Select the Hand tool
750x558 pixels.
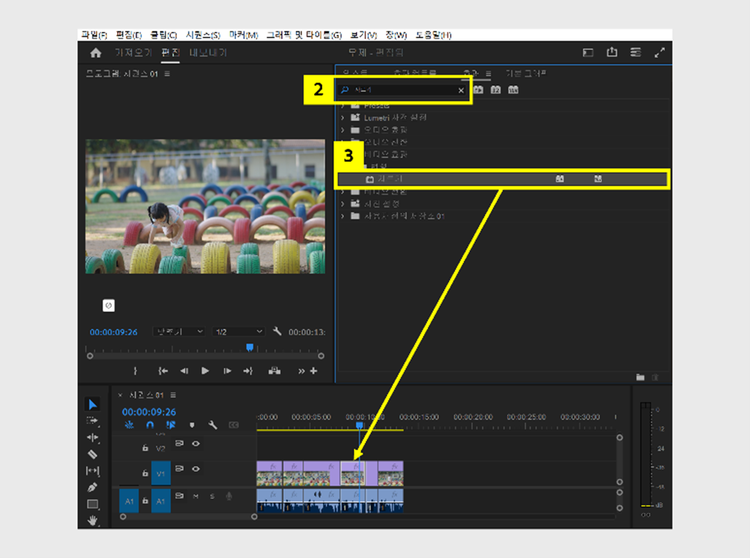92,520
